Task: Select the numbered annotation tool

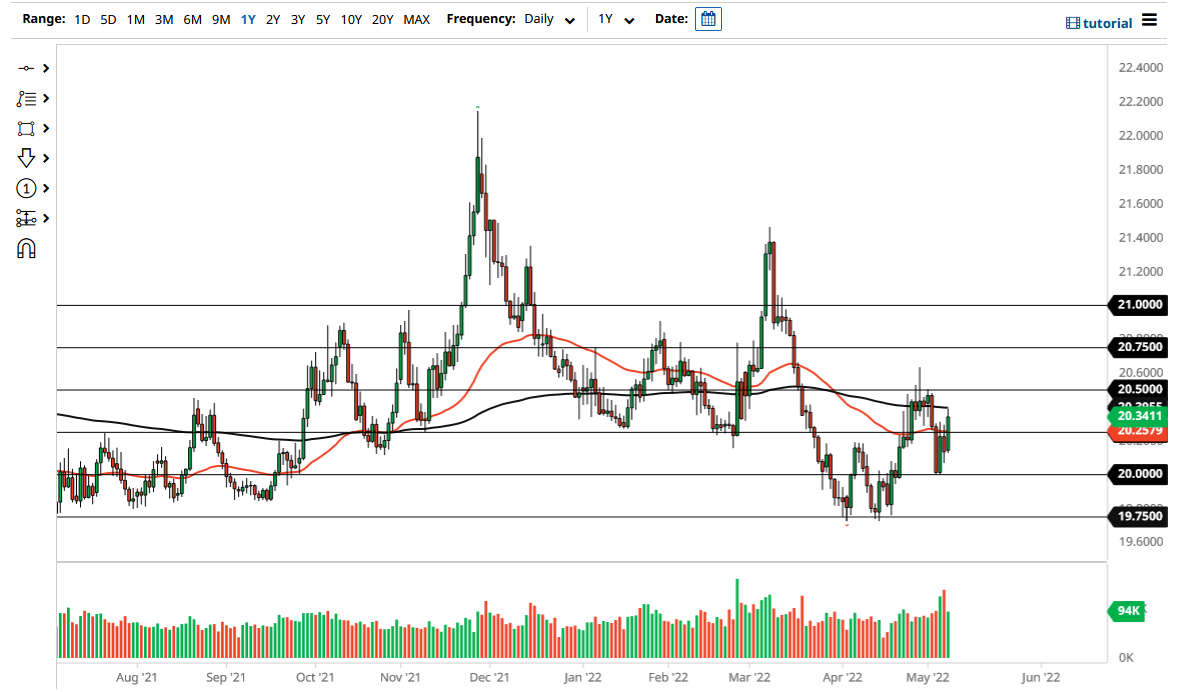Action: (x=28, y=188)
